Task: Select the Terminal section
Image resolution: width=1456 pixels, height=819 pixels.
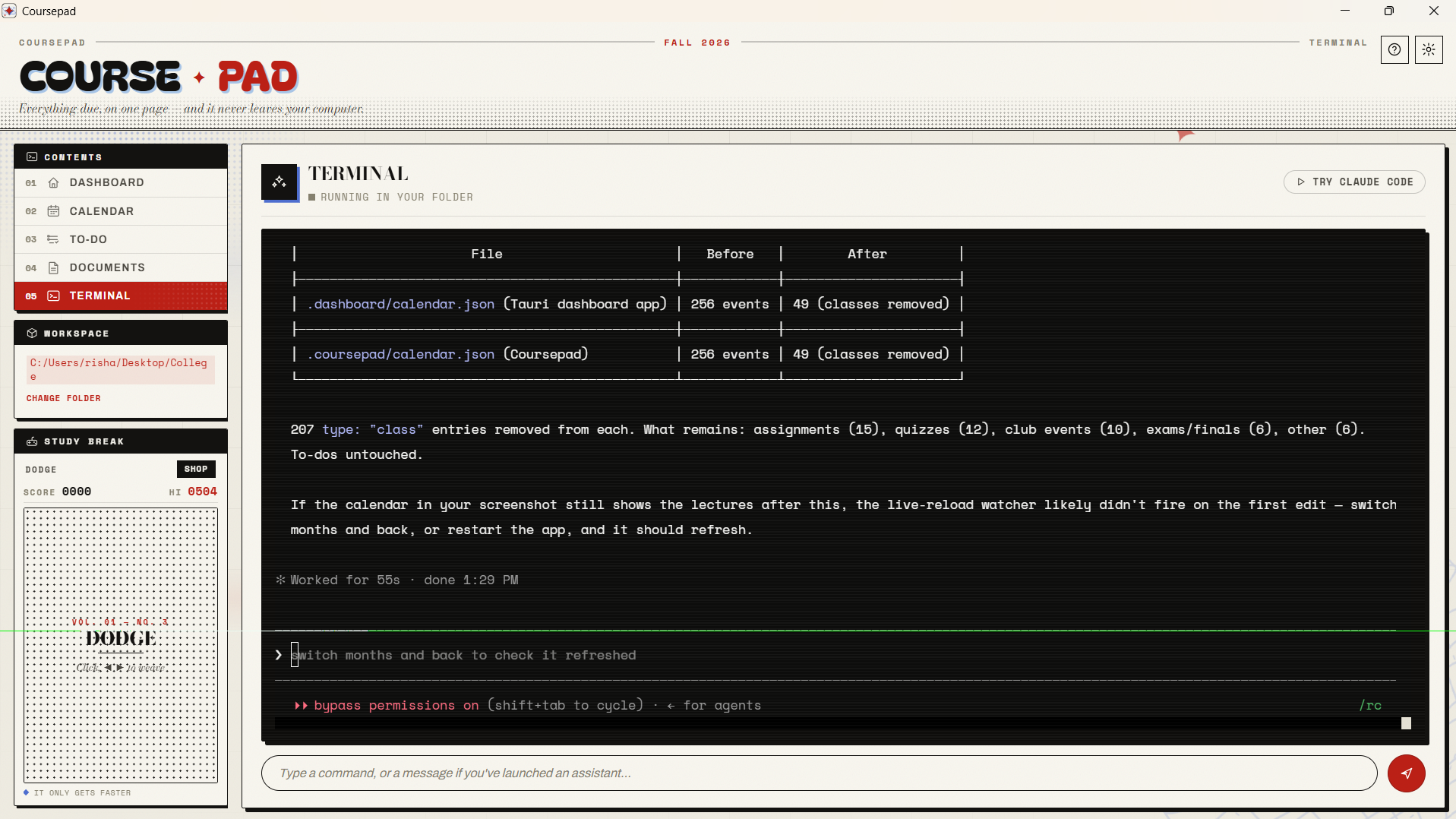Action: [121, 296]
